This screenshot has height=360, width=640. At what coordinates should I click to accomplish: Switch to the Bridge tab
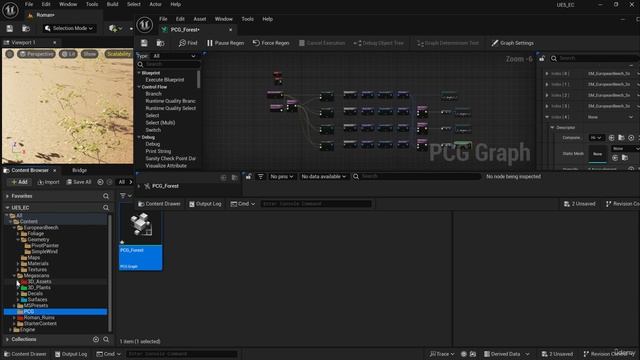pos(79,170)
